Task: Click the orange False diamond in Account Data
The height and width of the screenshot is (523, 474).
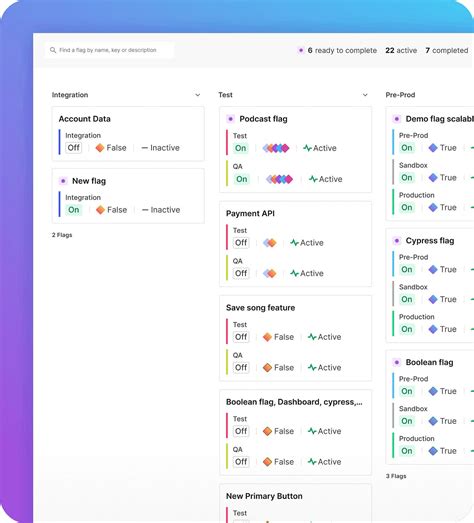Action: 100,148
